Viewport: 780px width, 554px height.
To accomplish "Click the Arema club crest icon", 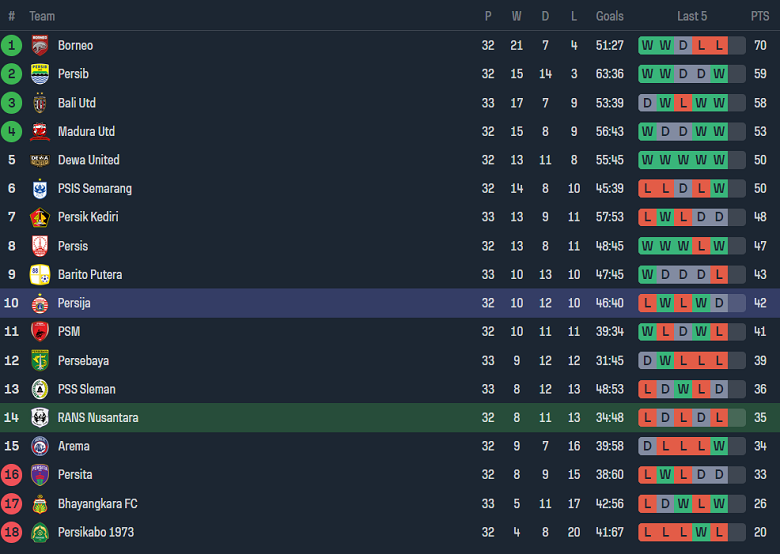I will point(40,446).
